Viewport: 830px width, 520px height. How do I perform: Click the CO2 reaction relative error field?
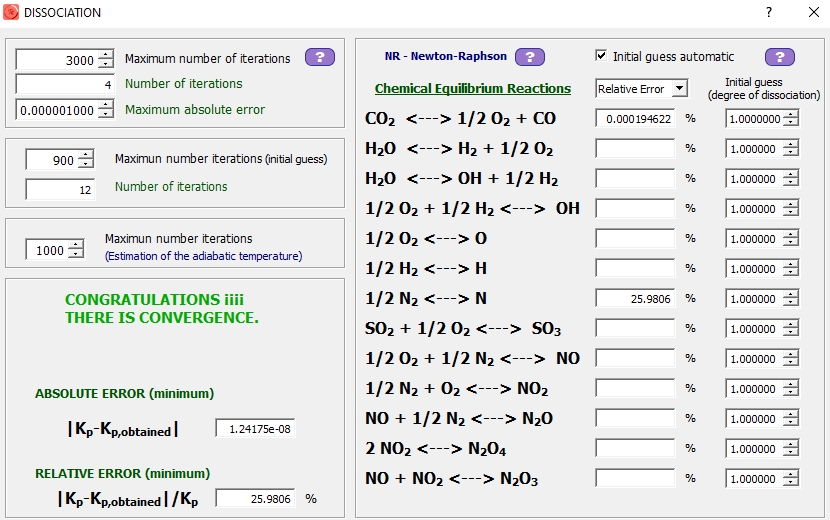634,118
